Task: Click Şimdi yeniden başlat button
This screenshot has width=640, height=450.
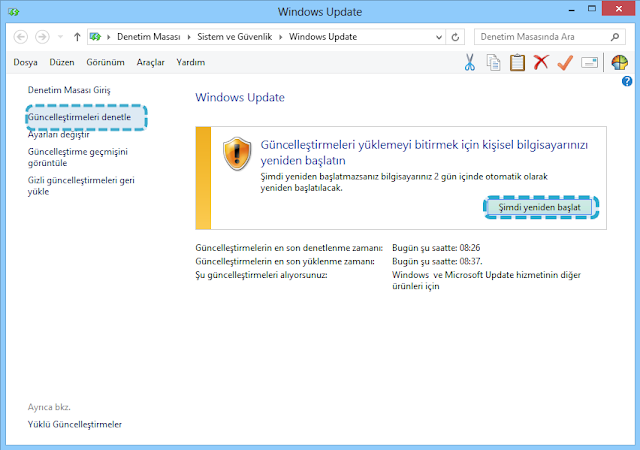Action: tap(539, 207)
